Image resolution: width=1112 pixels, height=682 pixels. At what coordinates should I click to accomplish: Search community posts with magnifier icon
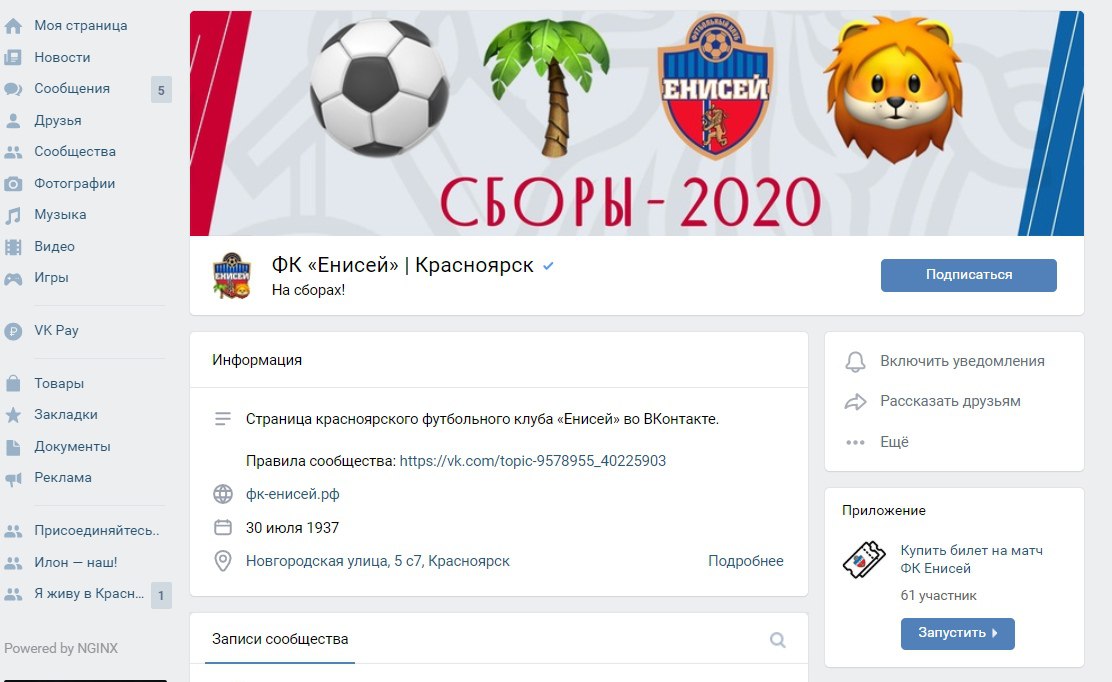pyautogui.click(x=777, y=640)
